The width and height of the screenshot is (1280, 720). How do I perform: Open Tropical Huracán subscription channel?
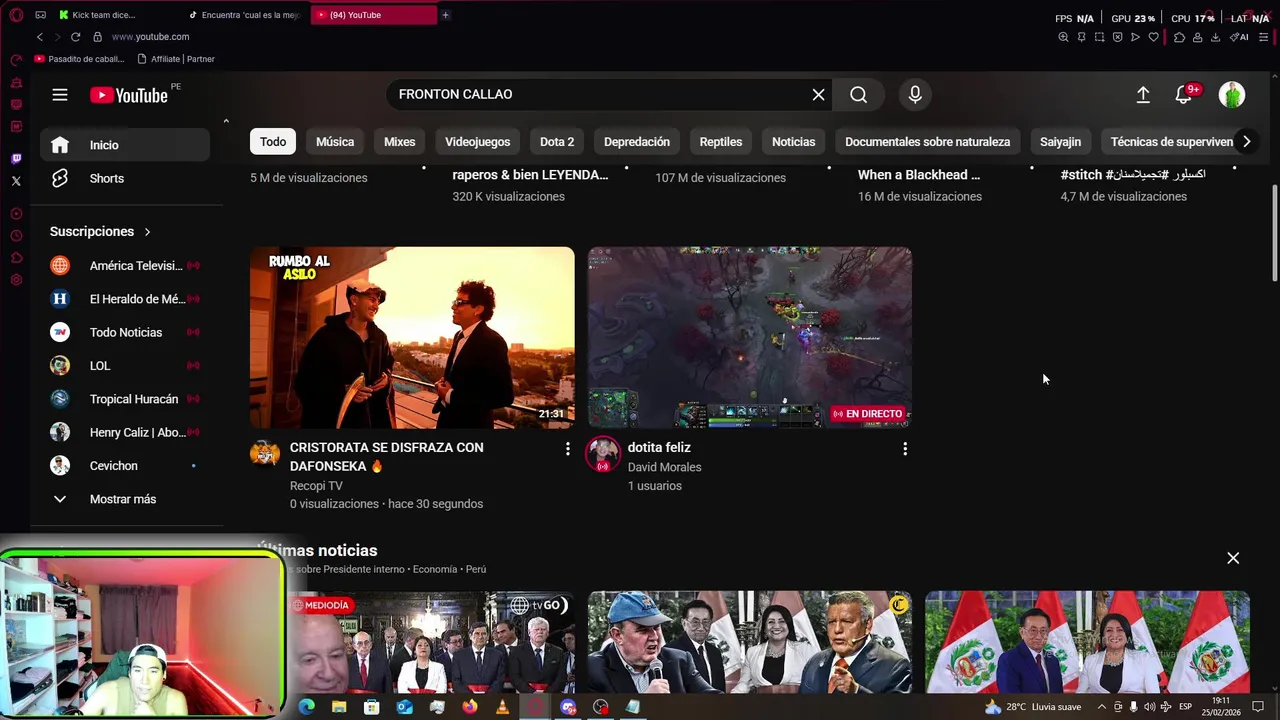125,399
